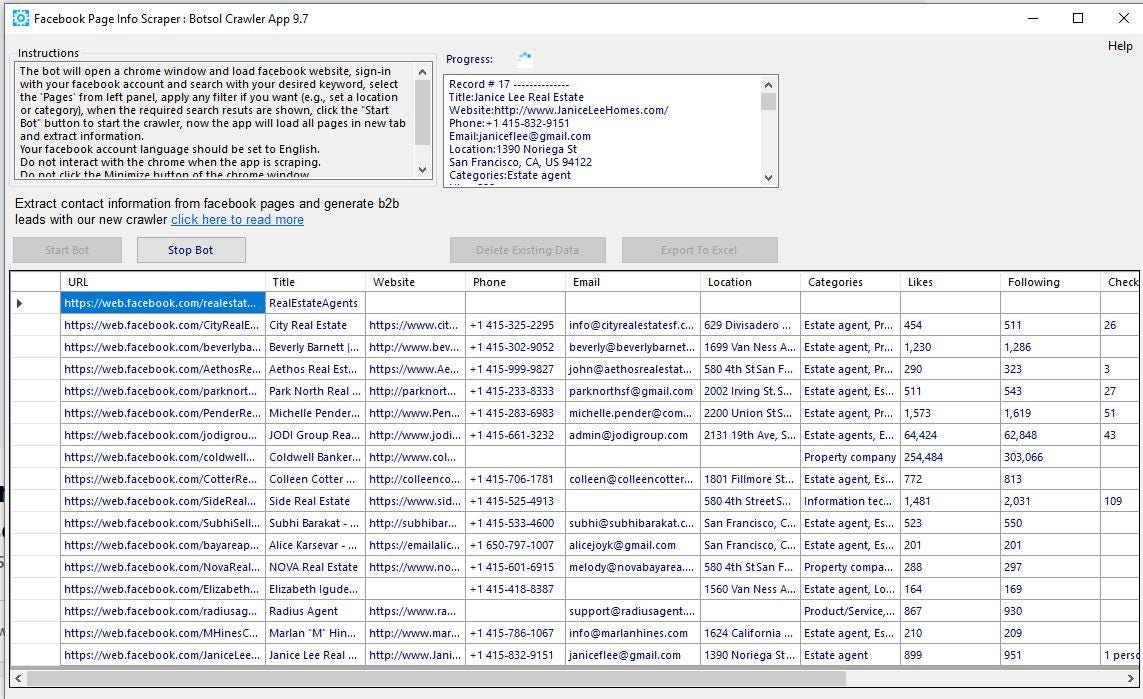Sort by the Phone column header
Viewport: 1143px width, 699px height.
[515, 282]
